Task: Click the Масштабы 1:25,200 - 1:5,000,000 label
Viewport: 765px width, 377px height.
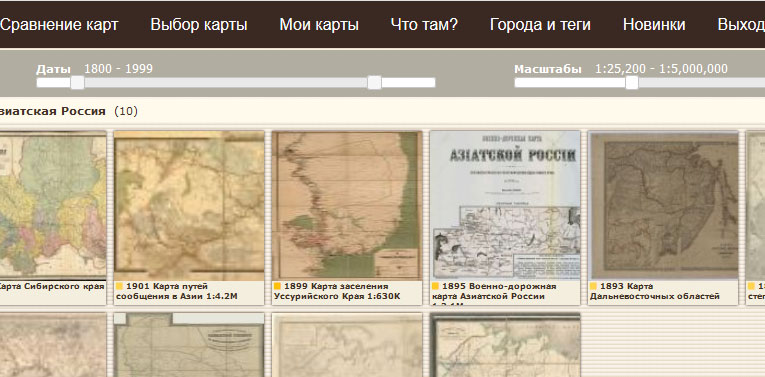Action: tap(621, 69)
